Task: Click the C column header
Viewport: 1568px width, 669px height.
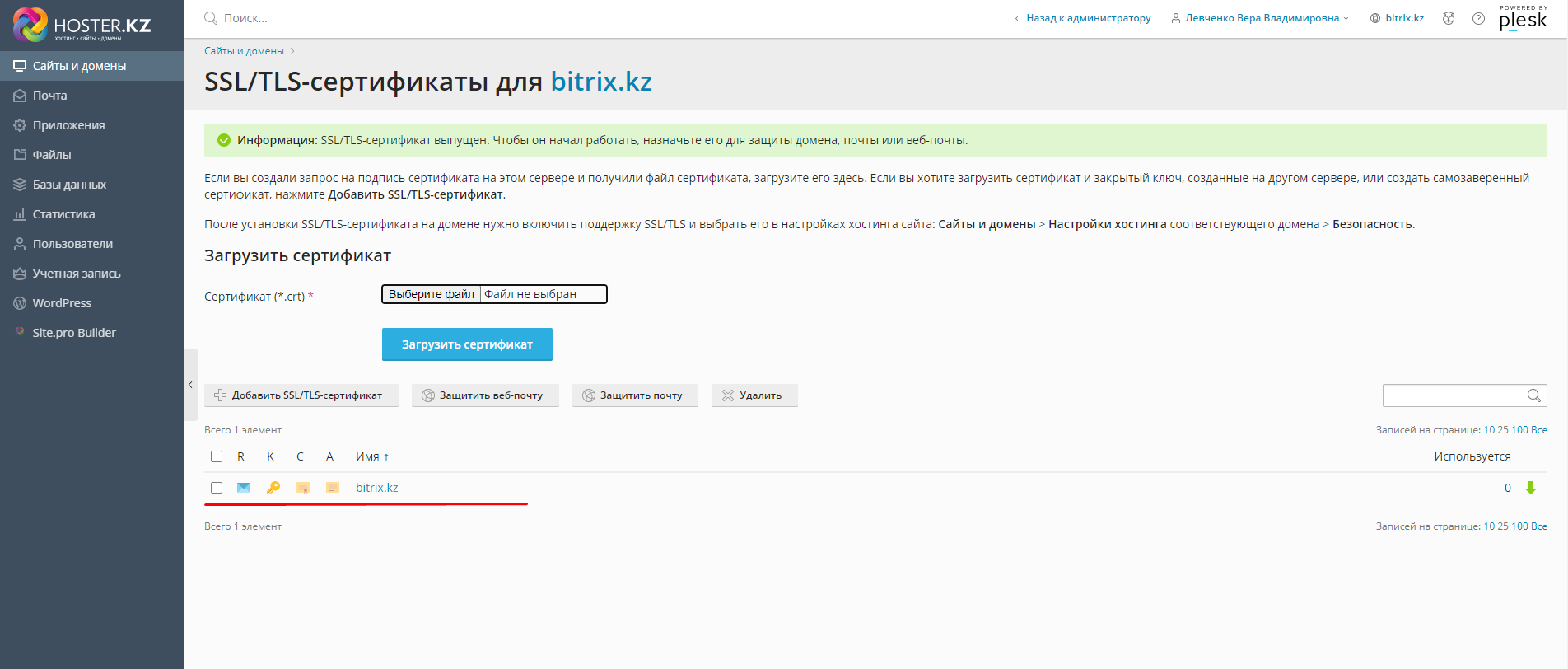Action: click(300, 456)
